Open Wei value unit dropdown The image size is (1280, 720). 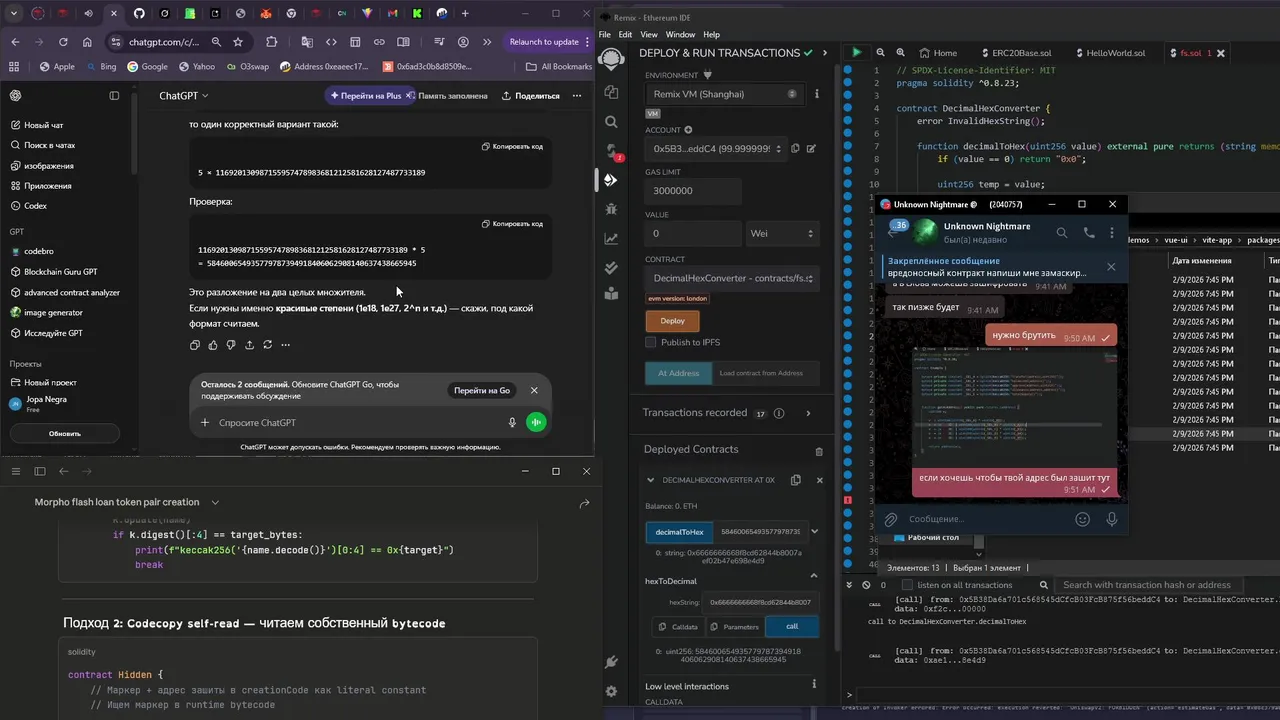click(x=783, y=233)
